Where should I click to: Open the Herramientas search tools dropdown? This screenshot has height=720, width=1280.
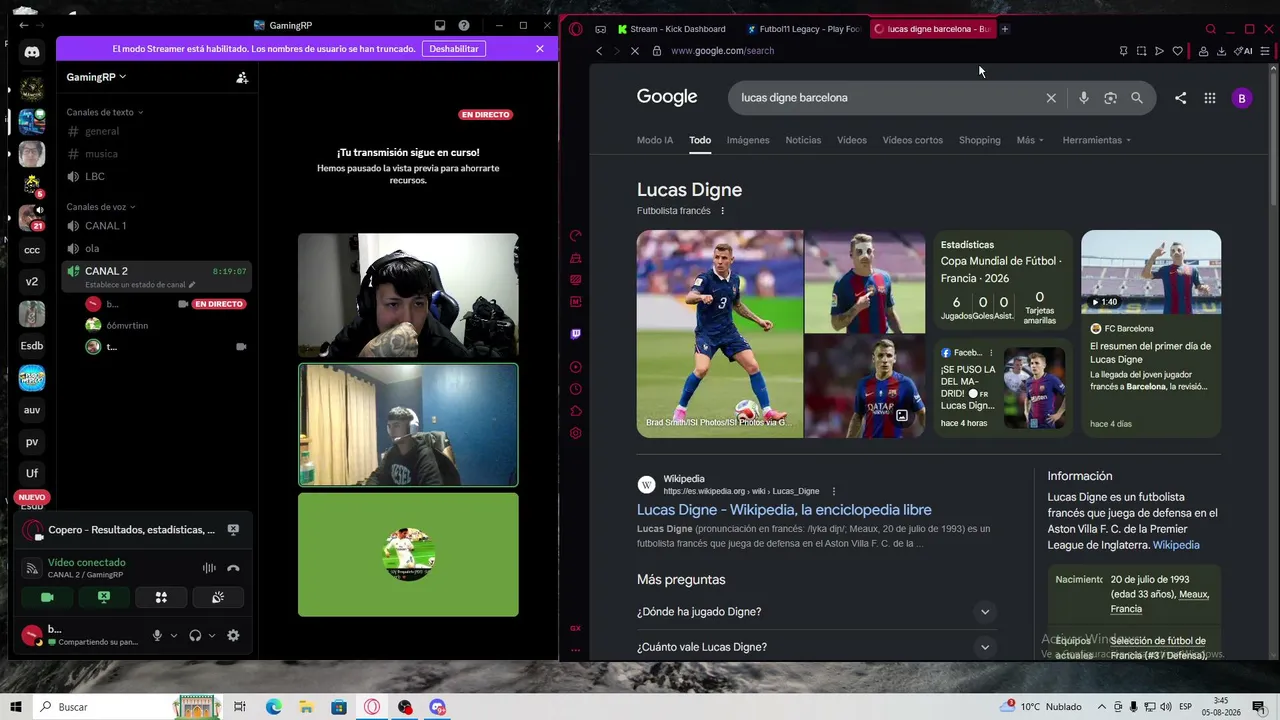1097,140
